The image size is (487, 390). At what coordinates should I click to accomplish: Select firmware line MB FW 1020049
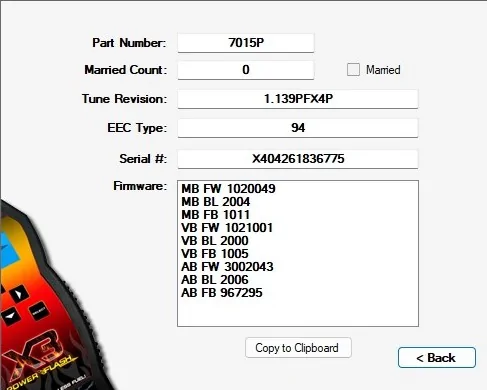[228, 189]
